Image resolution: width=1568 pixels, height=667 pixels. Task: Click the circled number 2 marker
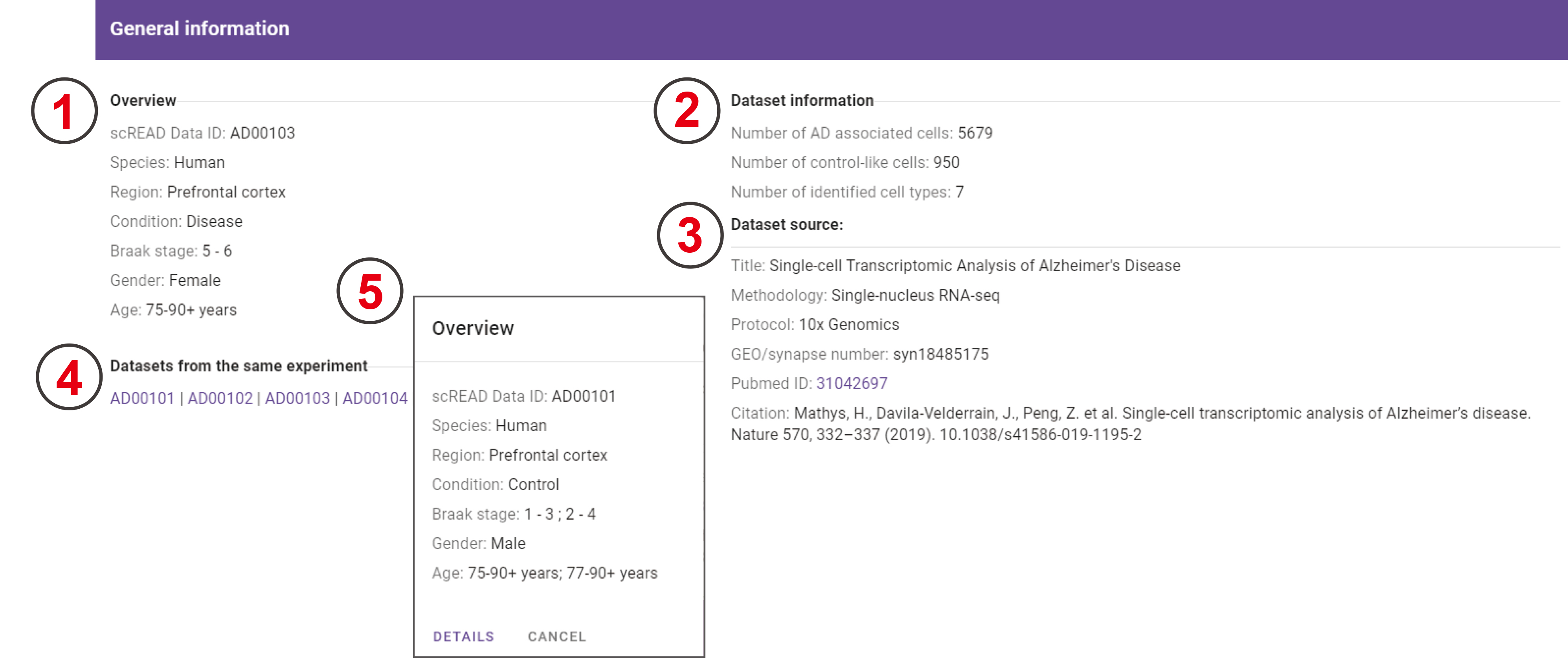pyautogui.click(x=687, y=111)
